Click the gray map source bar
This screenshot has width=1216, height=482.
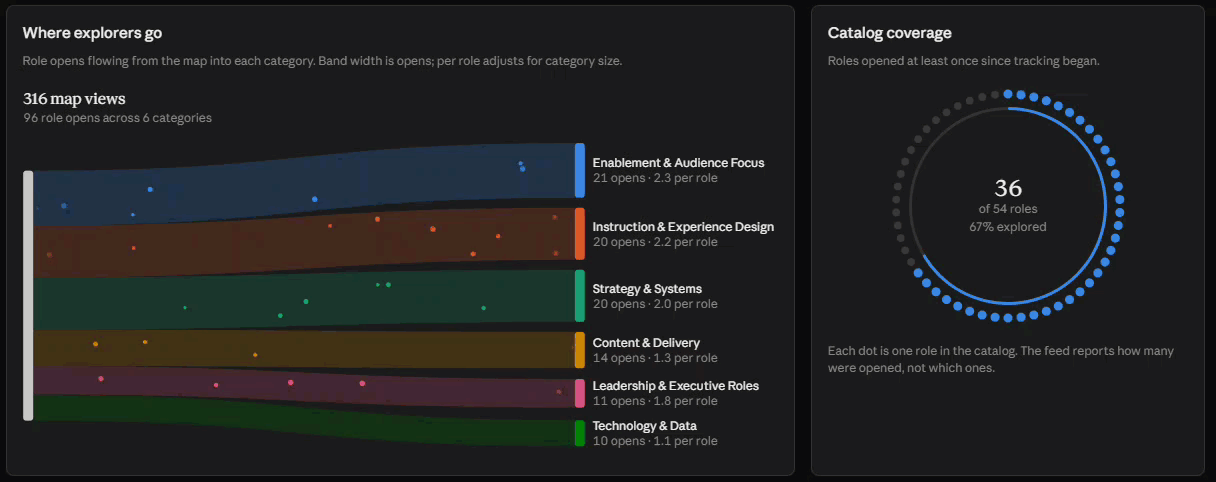(28, 295)
